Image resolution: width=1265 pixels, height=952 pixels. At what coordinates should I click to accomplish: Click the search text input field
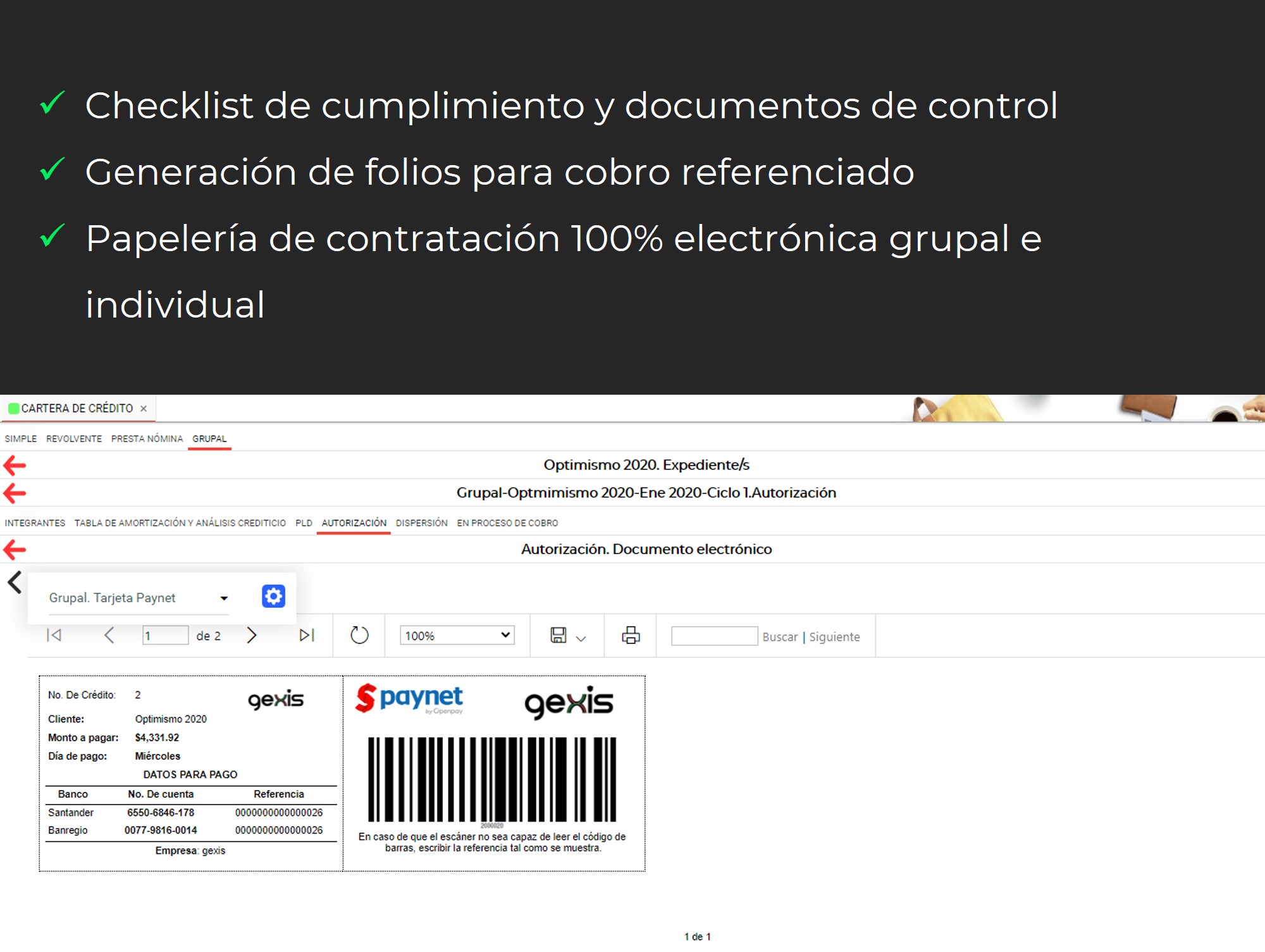click(714, 636)
